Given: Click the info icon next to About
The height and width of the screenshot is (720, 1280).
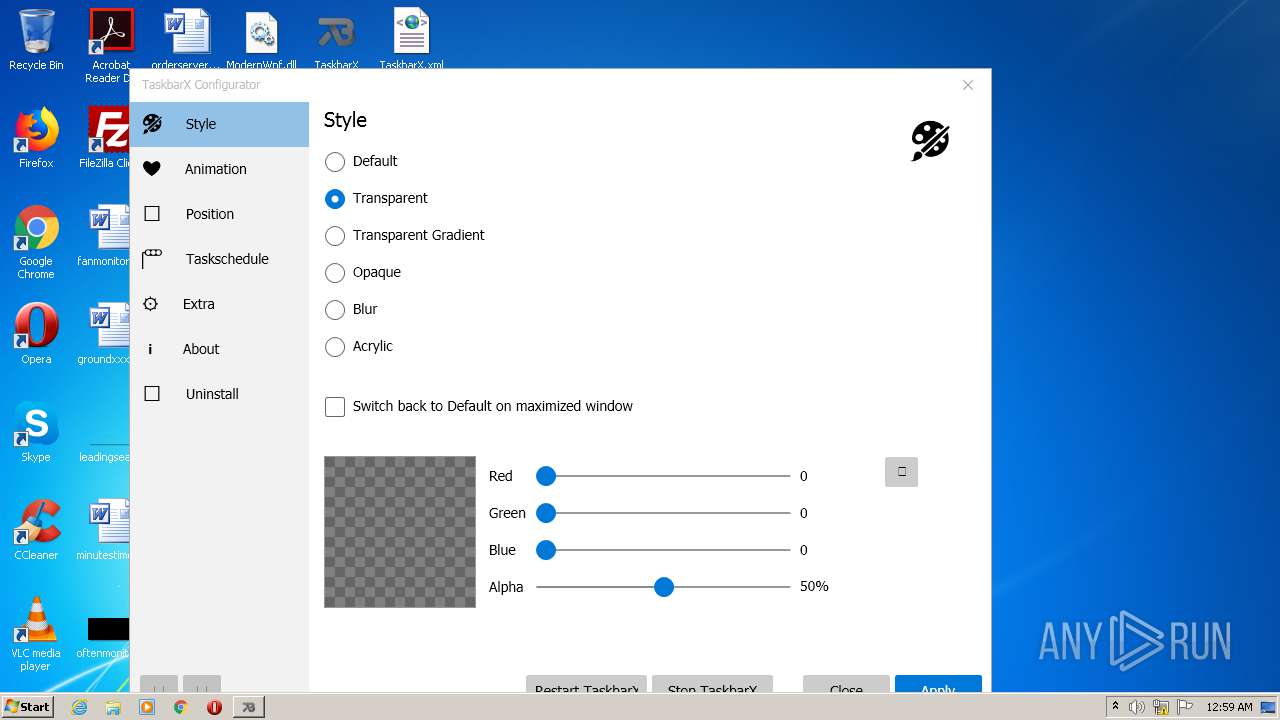Looking at the screenshot, I should [x=150, y=349].
